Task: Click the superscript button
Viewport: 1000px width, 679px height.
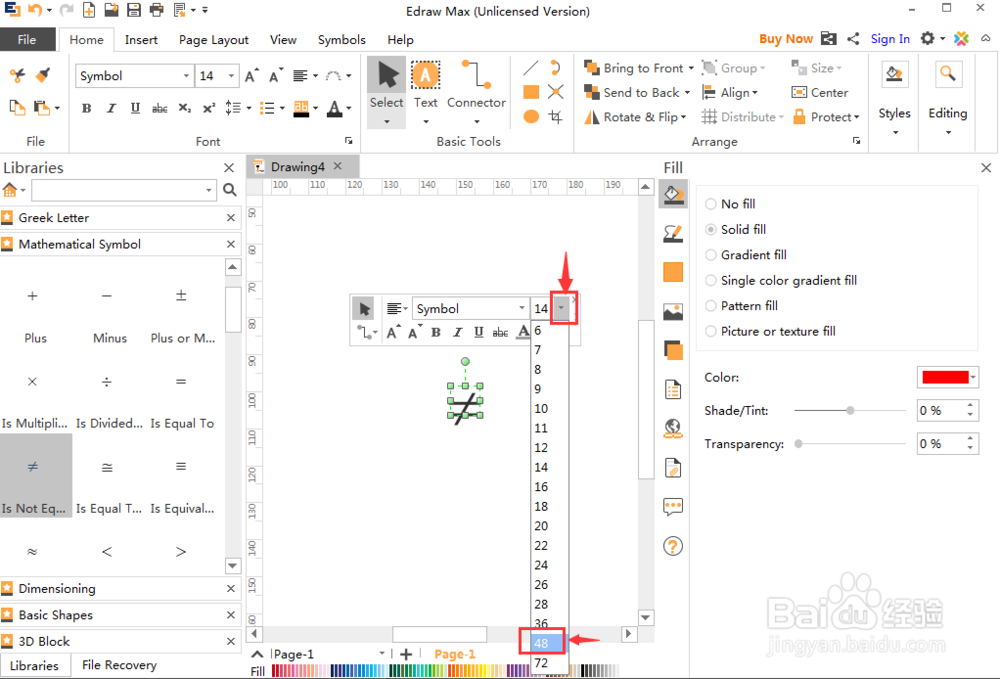Action: (209, 108)
